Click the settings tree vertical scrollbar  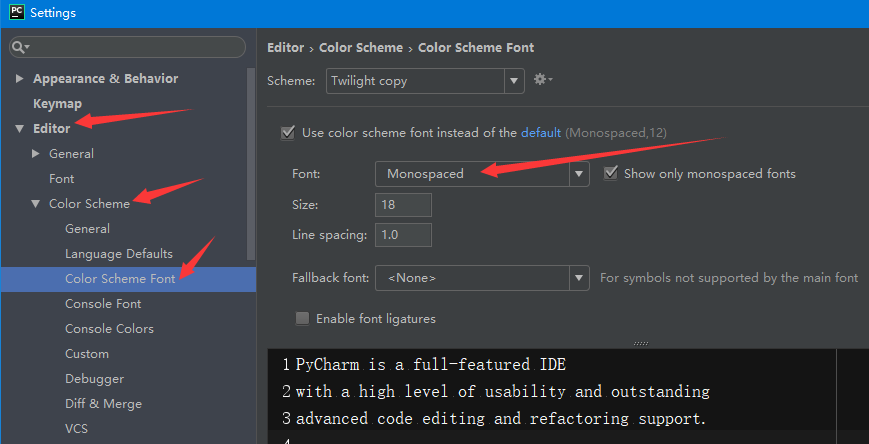(251, 164)
